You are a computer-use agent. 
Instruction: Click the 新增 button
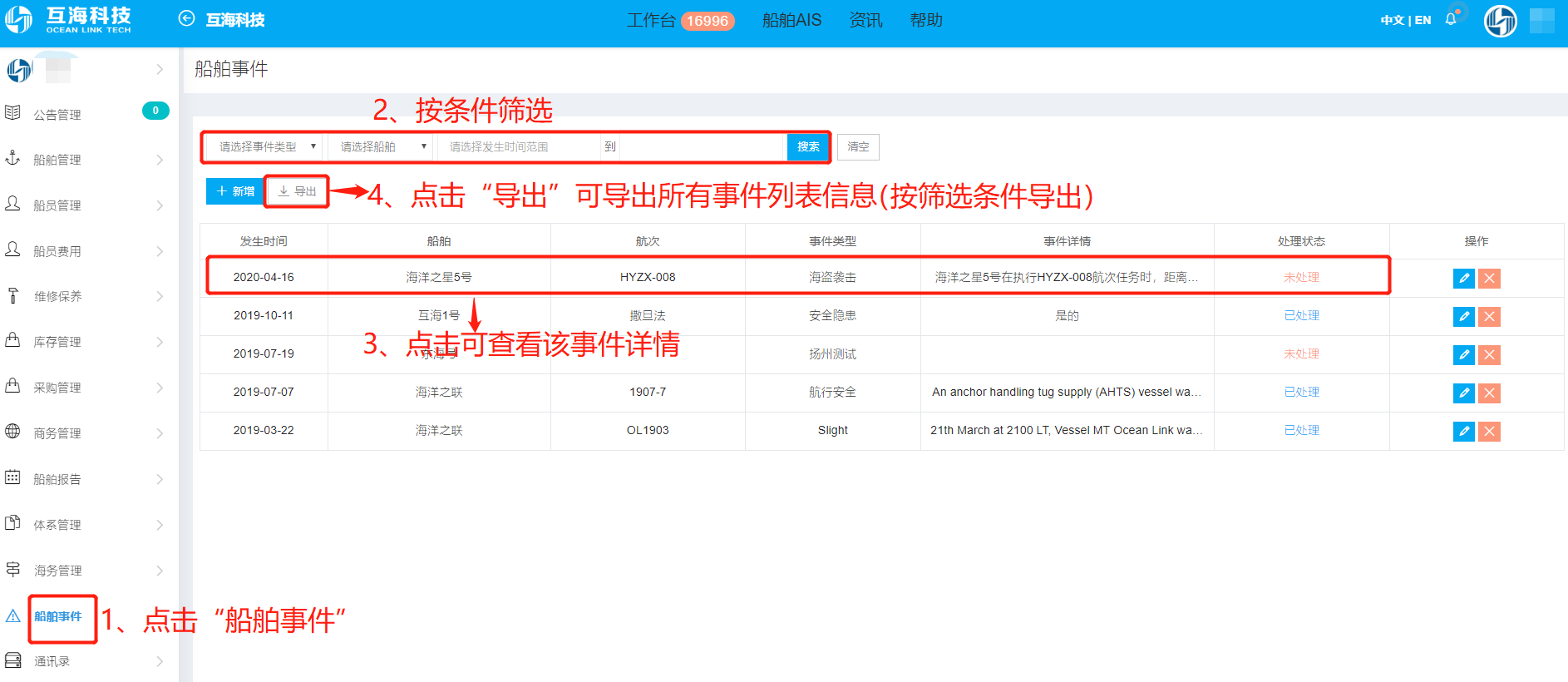point(234,191)
